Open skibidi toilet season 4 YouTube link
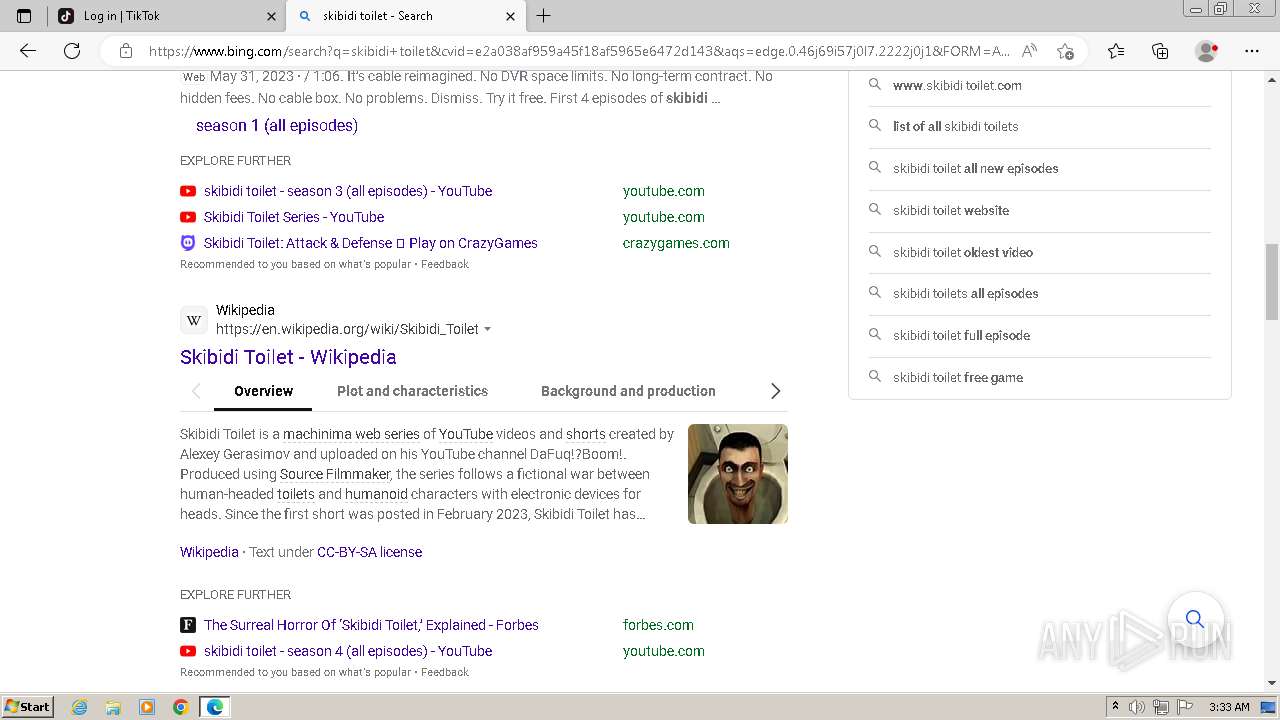Image resolution: width=1280 pixels, height=720 pixels. pyautogui.click(x=348, y=651)
